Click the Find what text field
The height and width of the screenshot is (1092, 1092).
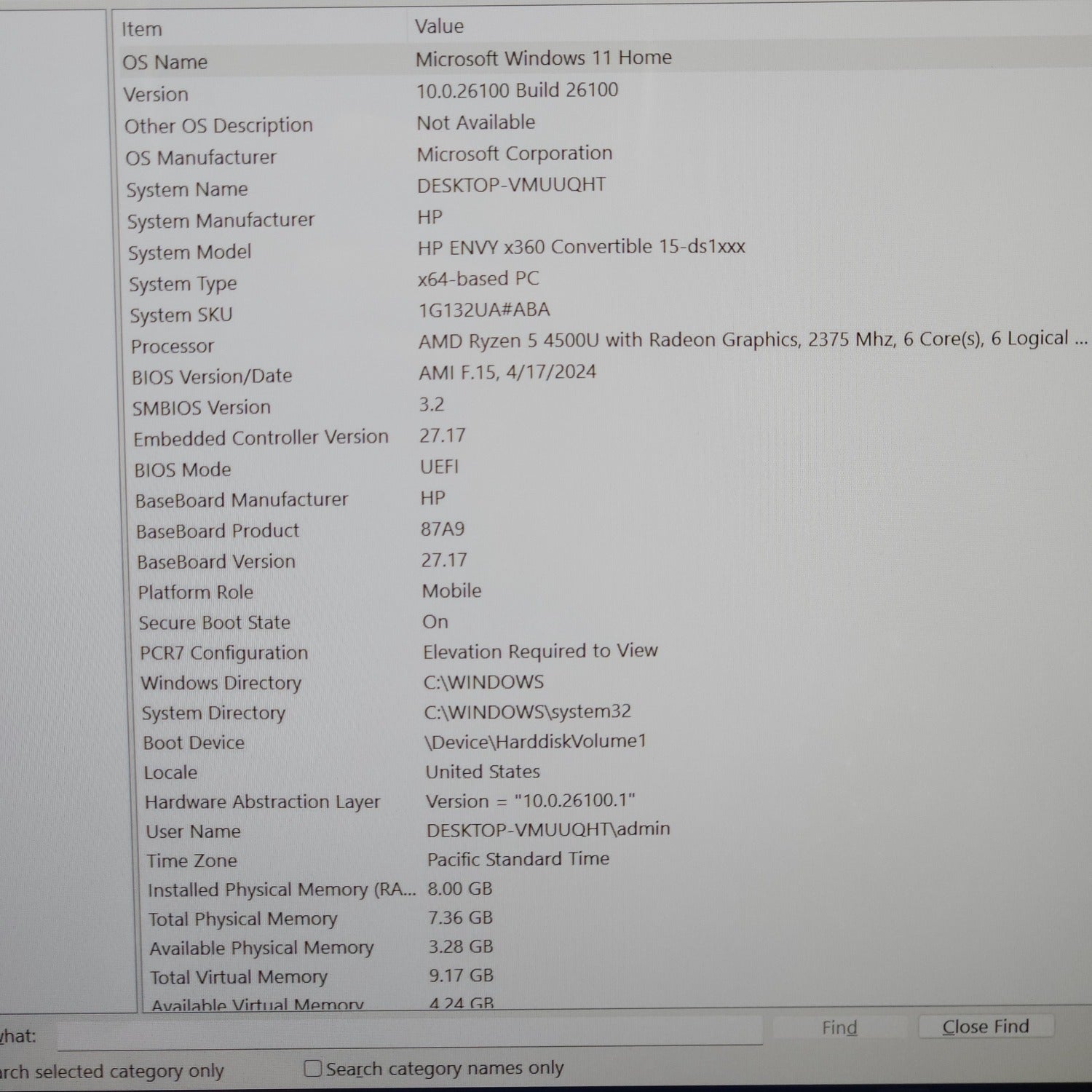click(408, 1032)
